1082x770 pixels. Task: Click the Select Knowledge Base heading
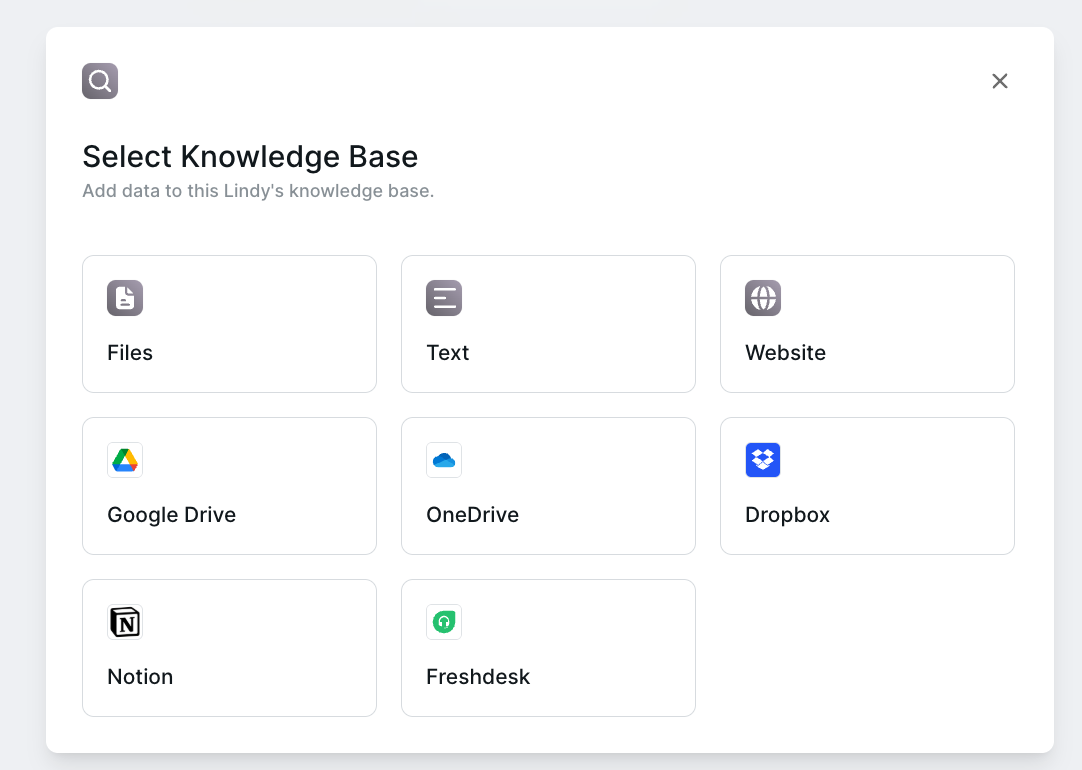250,157
